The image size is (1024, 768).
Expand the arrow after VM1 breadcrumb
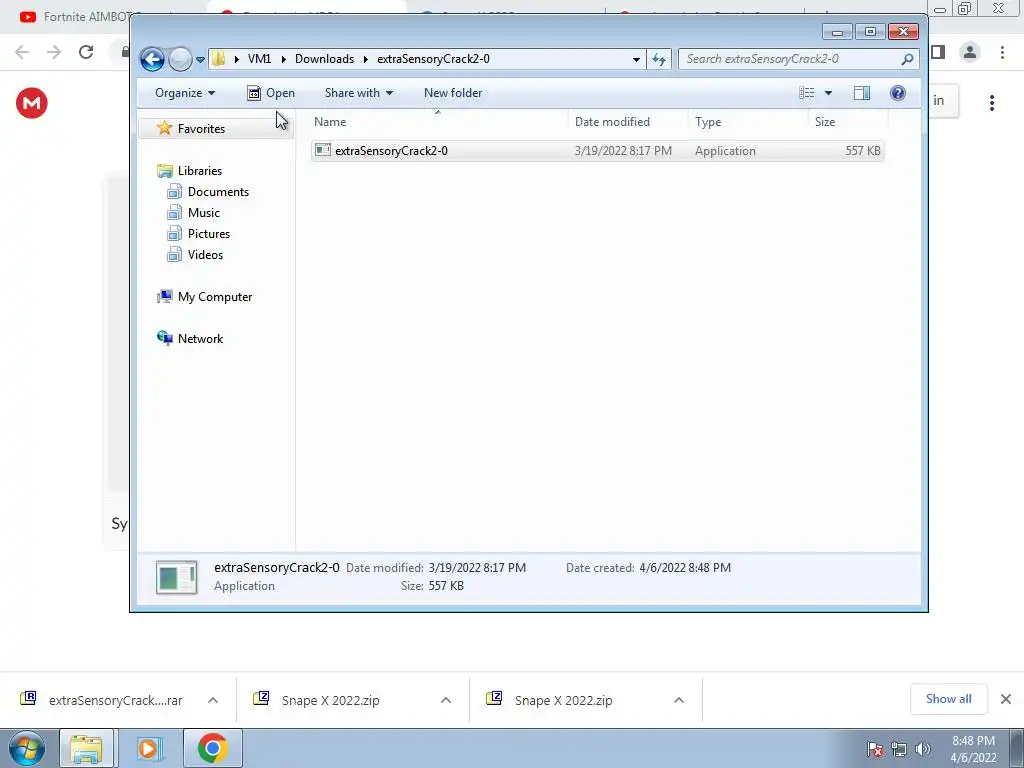pyautogui.click(x=283, y=59)
